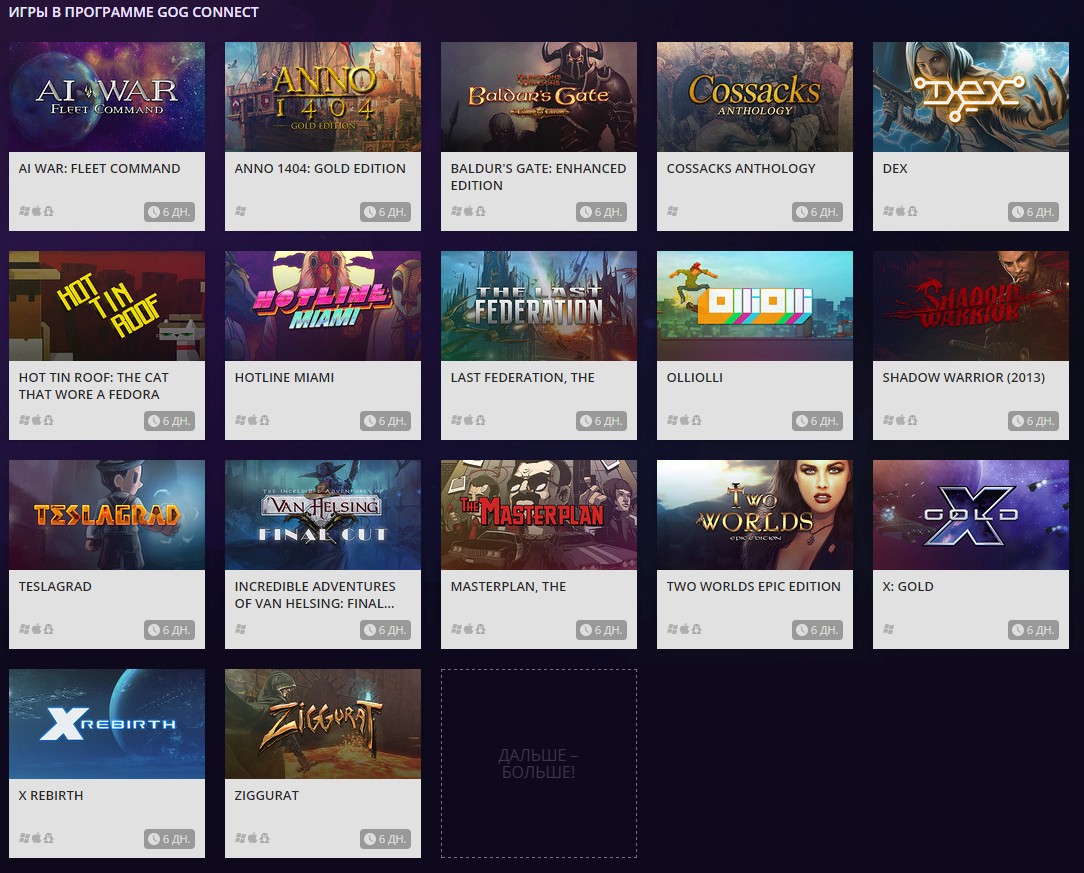
Task: Click the Windows icon on the Dex card
Action: point(888,211)
